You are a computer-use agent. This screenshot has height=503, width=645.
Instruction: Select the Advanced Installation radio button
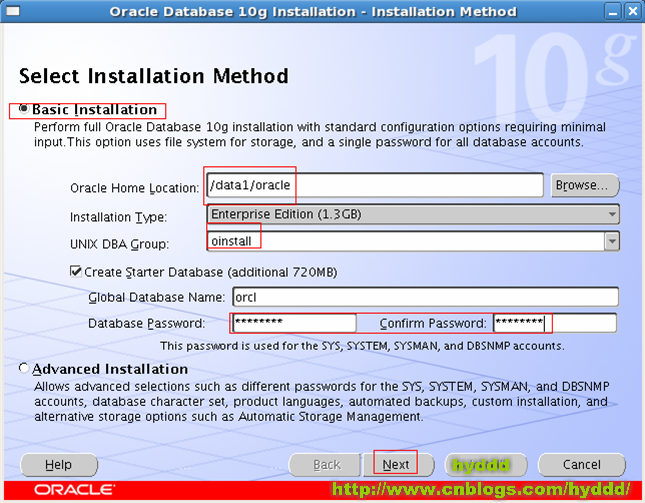point(24,368)
